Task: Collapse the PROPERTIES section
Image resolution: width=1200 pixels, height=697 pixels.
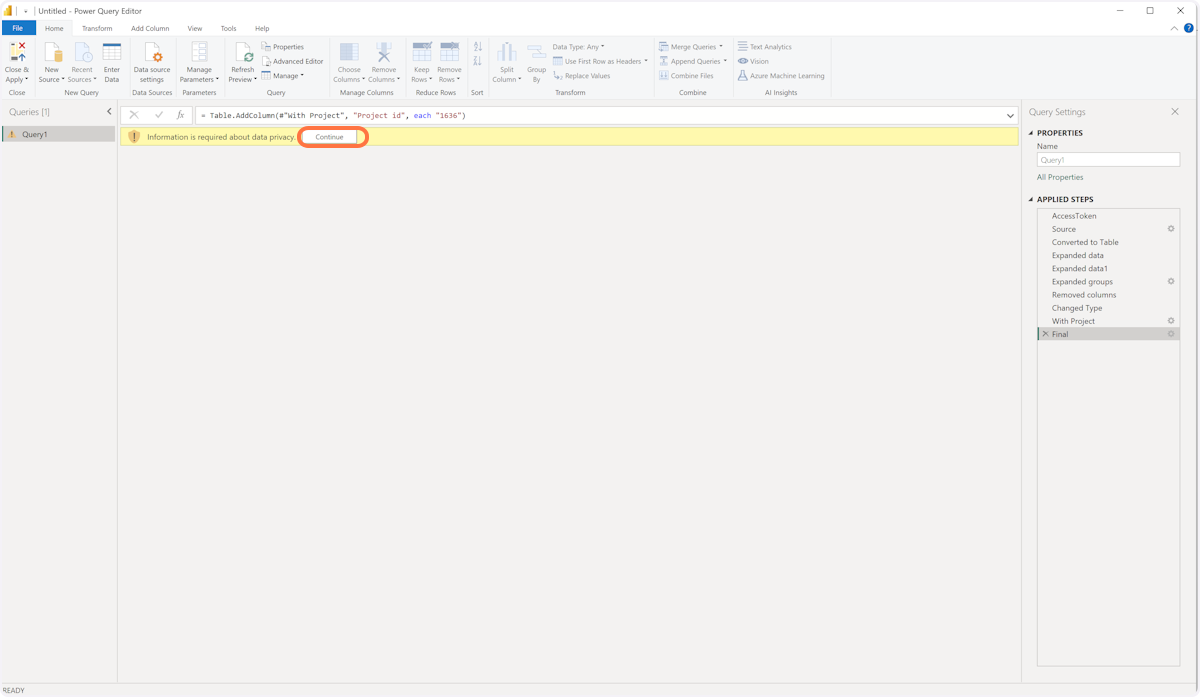Action: (1031, 133)
